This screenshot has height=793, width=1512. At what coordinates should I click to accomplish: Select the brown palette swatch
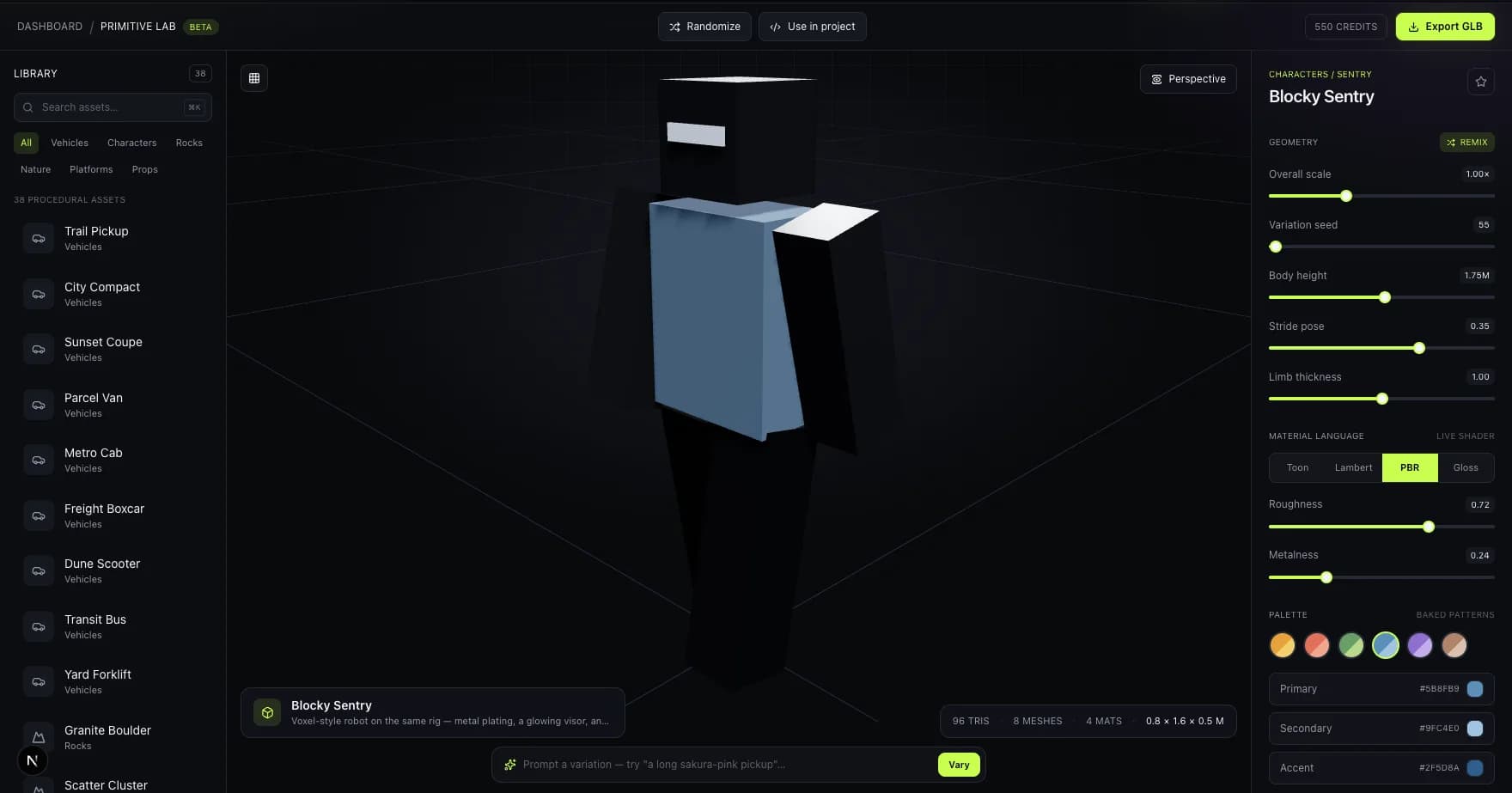click(1454, 645)
